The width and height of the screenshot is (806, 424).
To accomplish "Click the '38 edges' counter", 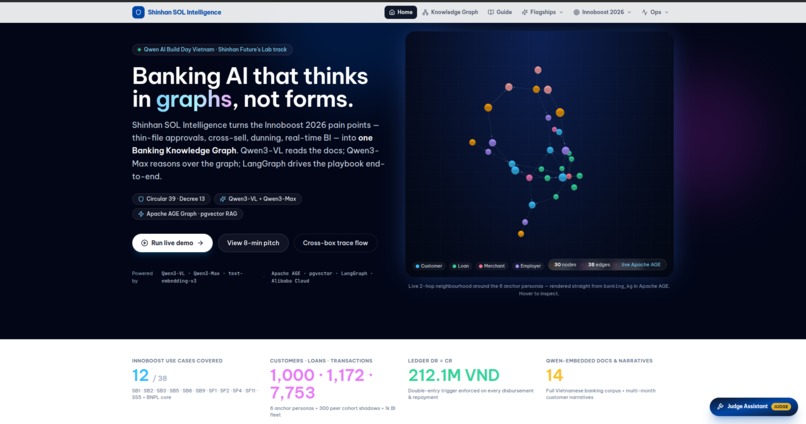I will 599,265.
